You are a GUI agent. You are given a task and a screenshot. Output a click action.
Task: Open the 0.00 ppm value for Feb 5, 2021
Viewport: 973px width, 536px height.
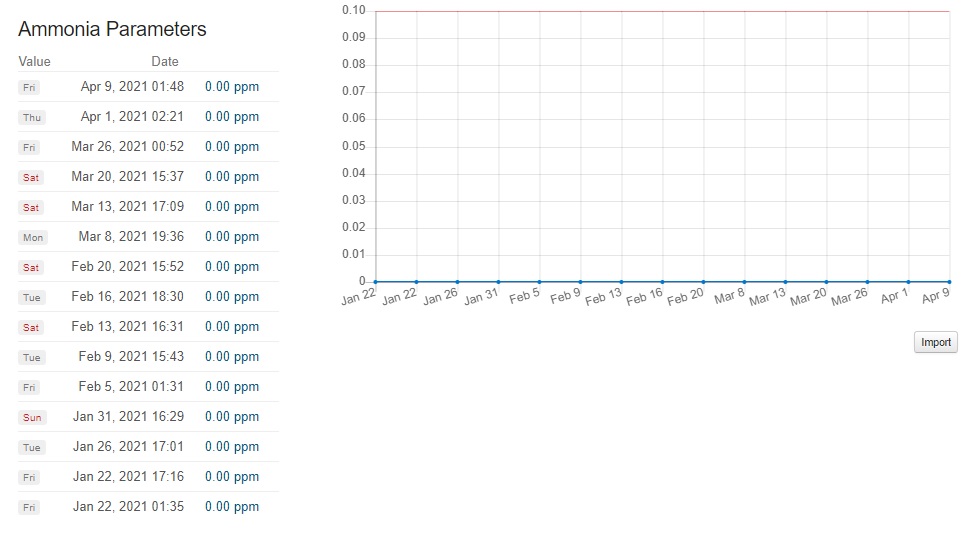point(232,386)
